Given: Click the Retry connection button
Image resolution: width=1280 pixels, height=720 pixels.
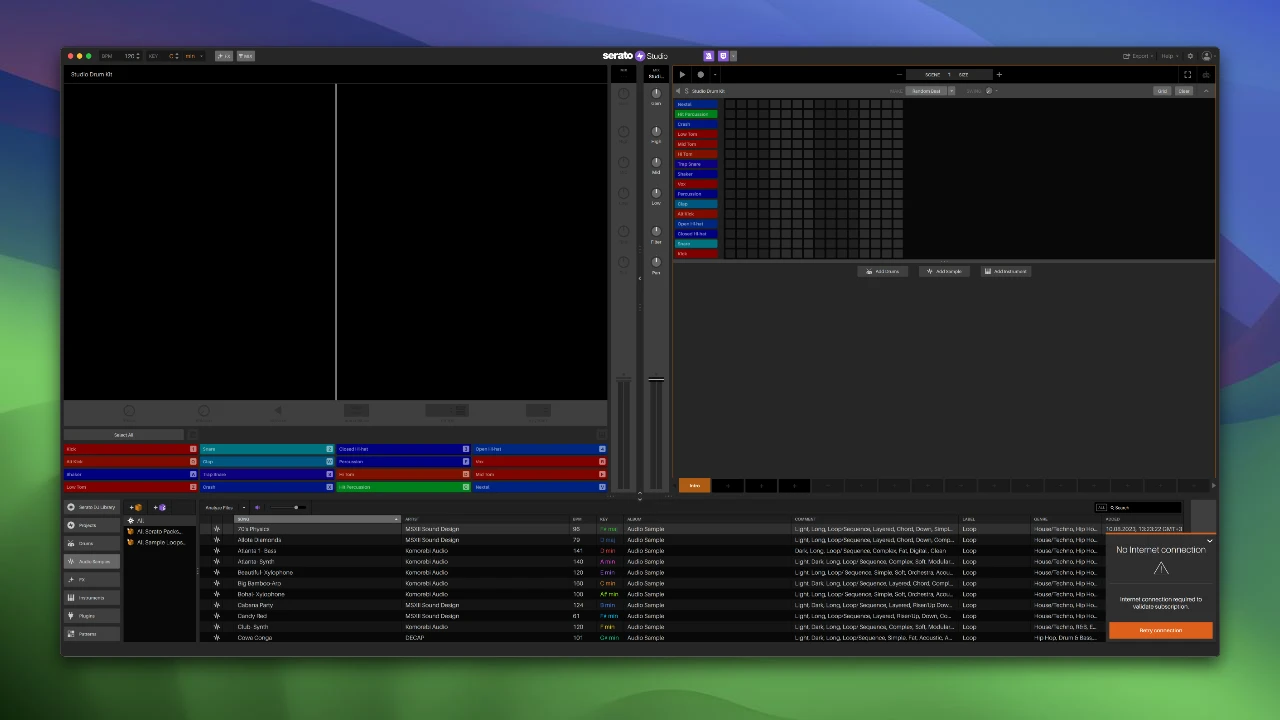Looking at the screenshot, I should (1160, 630).
